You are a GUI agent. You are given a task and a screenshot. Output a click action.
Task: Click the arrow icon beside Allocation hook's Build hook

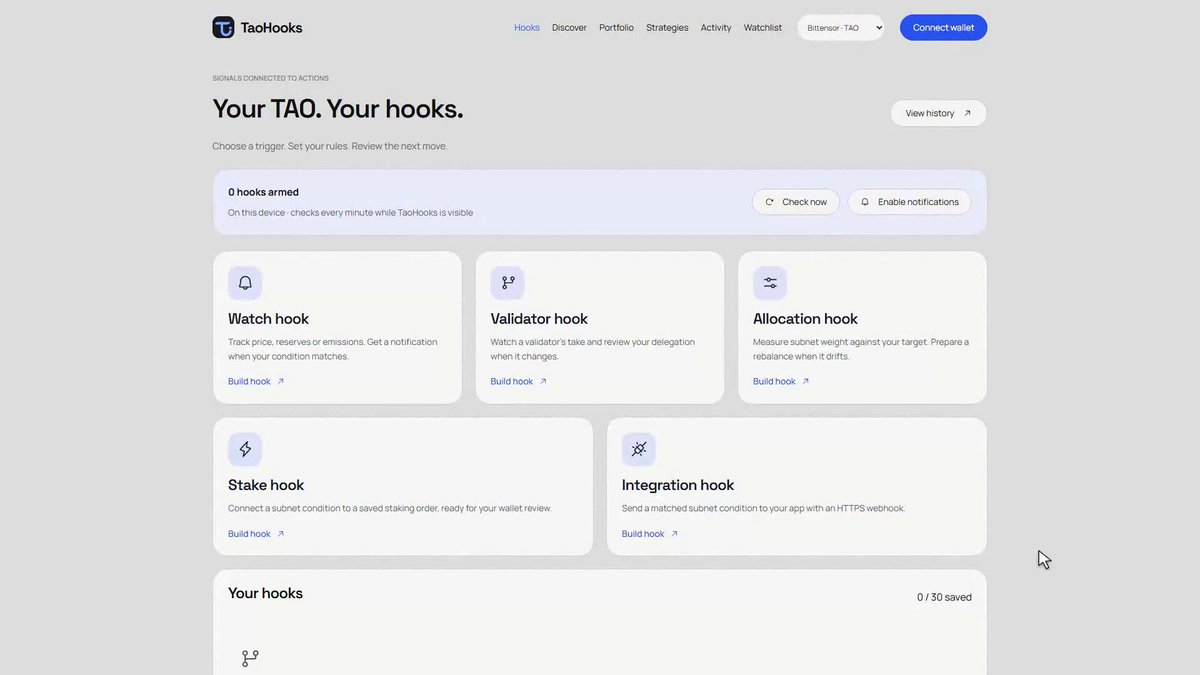[x=806, y=381]
